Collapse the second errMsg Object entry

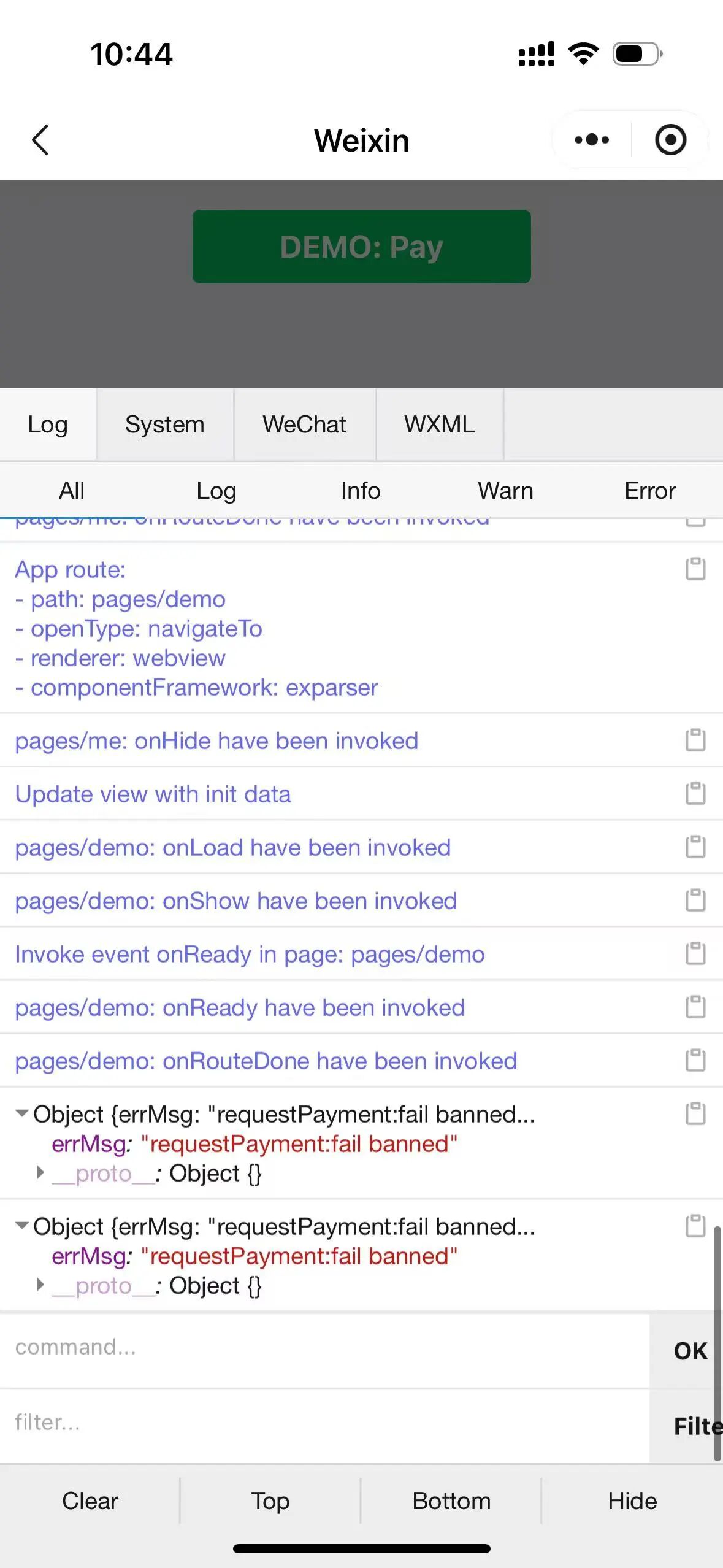pyautogui.click(x=22, y=1226)
